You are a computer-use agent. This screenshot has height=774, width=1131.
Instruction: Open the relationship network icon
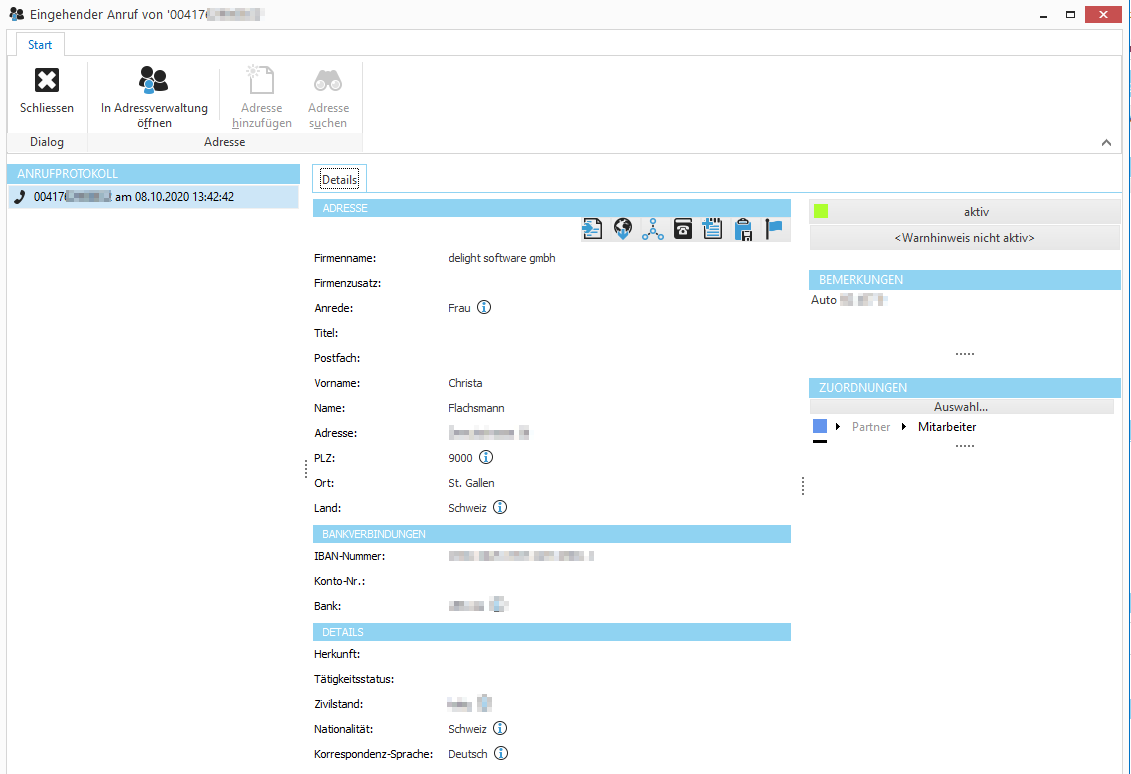[x=652, y=228]
